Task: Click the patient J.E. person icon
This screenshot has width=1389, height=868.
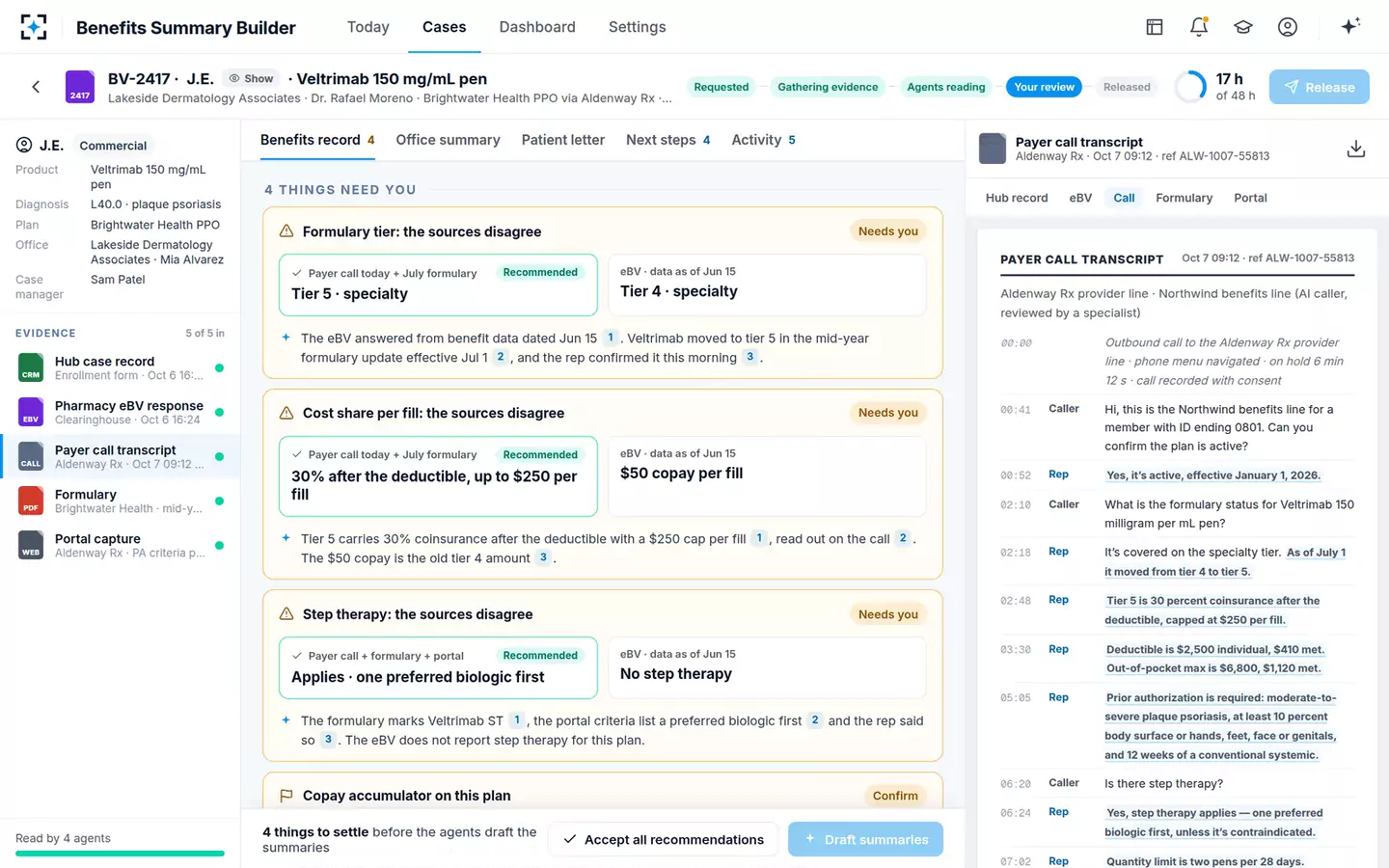Action: [24, 145]
